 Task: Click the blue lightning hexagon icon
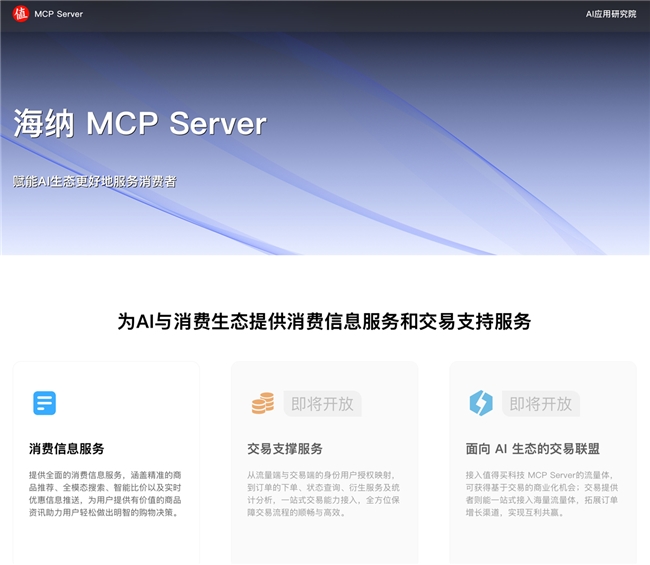pos(481,403)
